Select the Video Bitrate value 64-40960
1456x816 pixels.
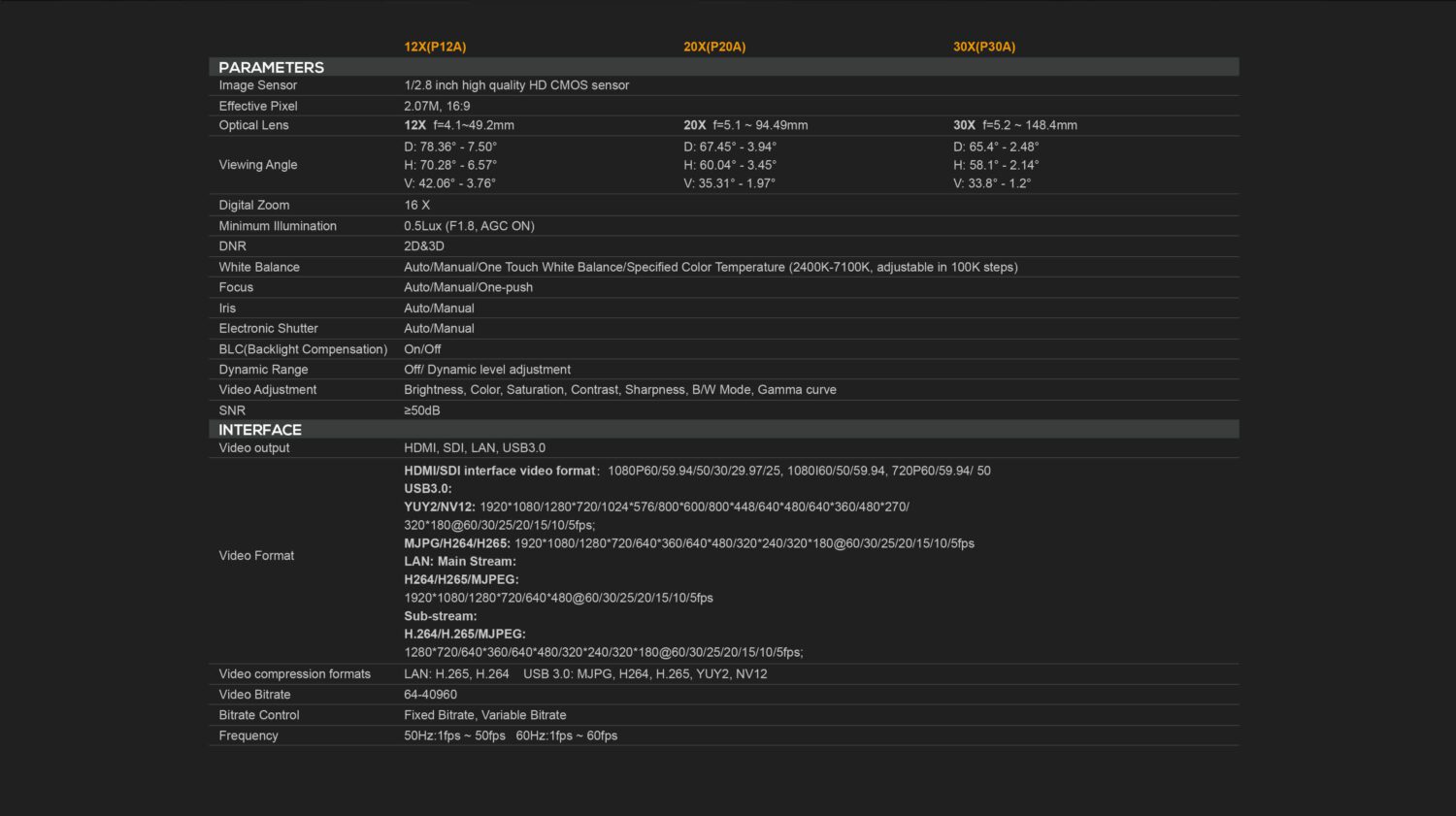[x=430, y=695]
